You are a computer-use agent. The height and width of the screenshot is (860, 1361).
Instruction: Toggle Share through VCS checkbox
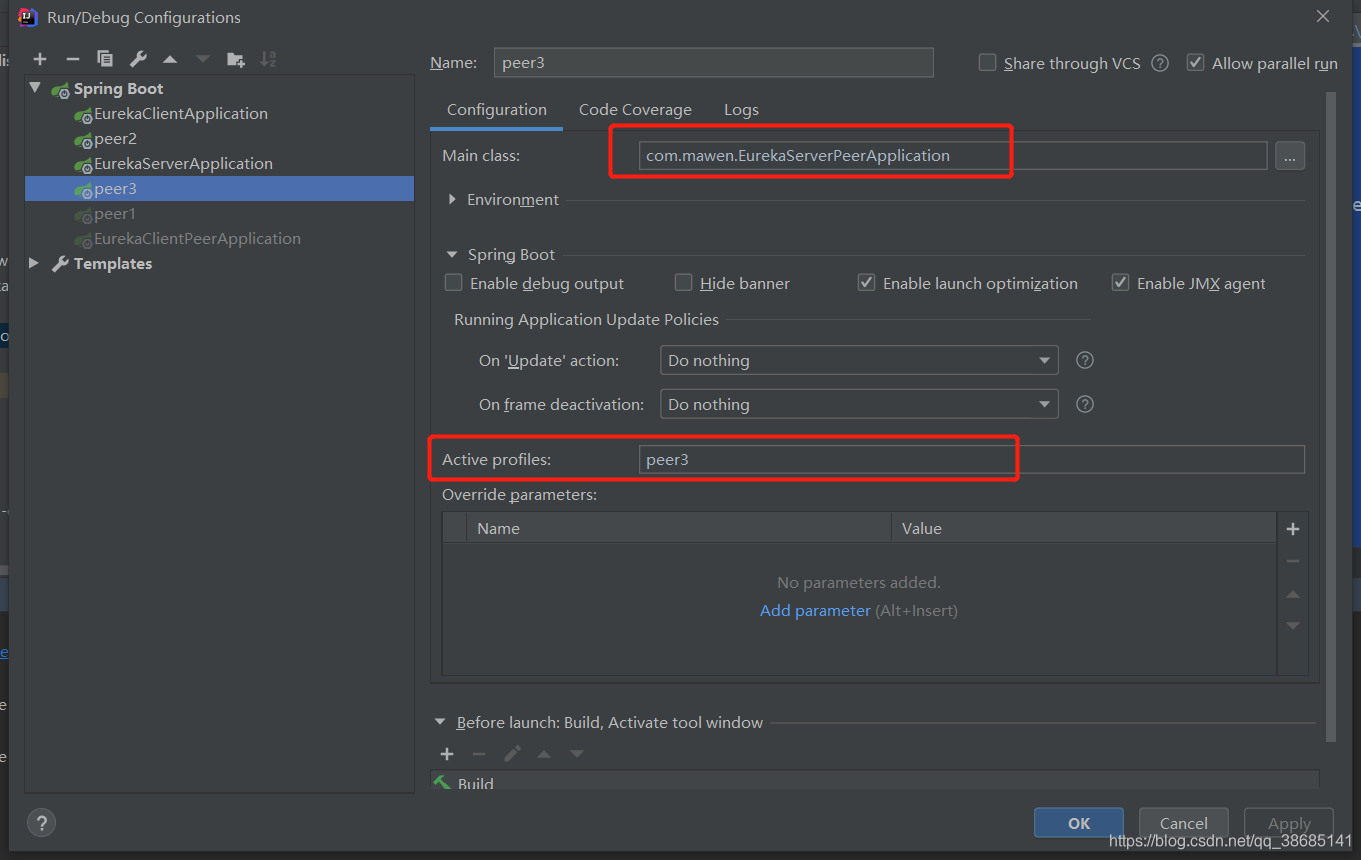tap(987, 63)
